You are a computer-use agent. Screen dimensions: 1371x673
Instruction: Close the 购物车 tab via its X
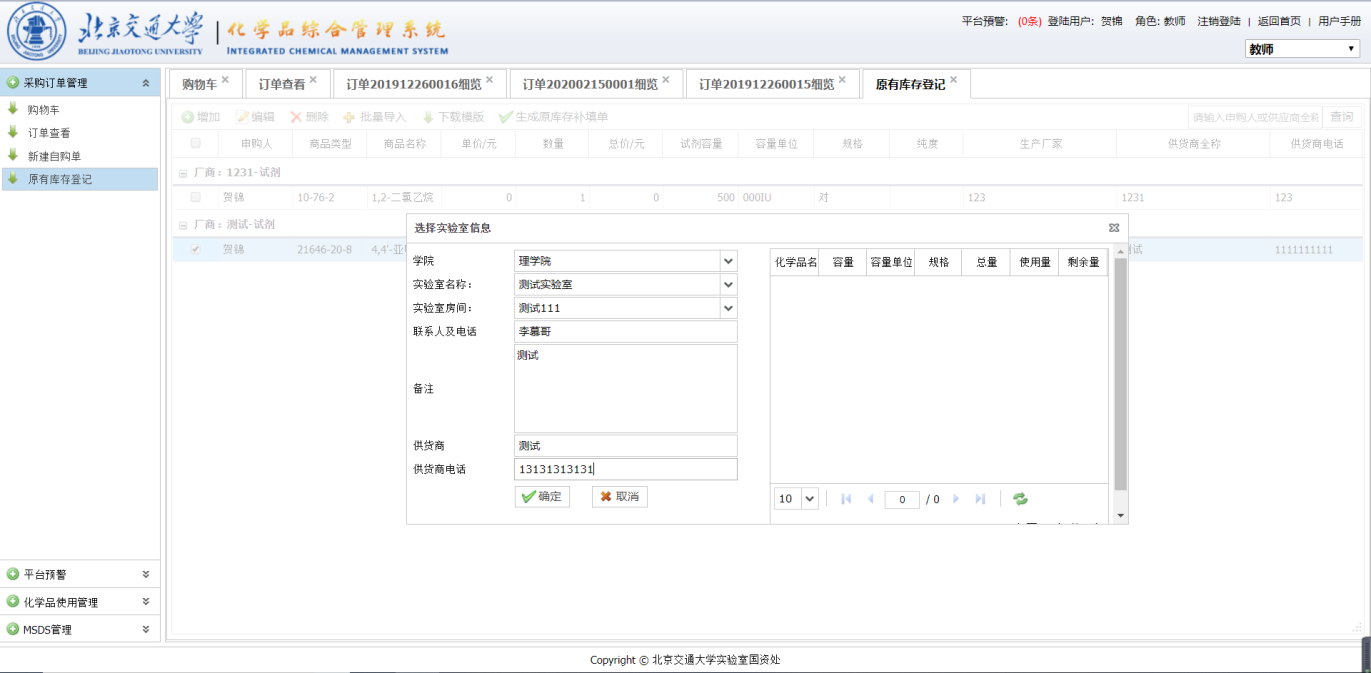(226, 80)
